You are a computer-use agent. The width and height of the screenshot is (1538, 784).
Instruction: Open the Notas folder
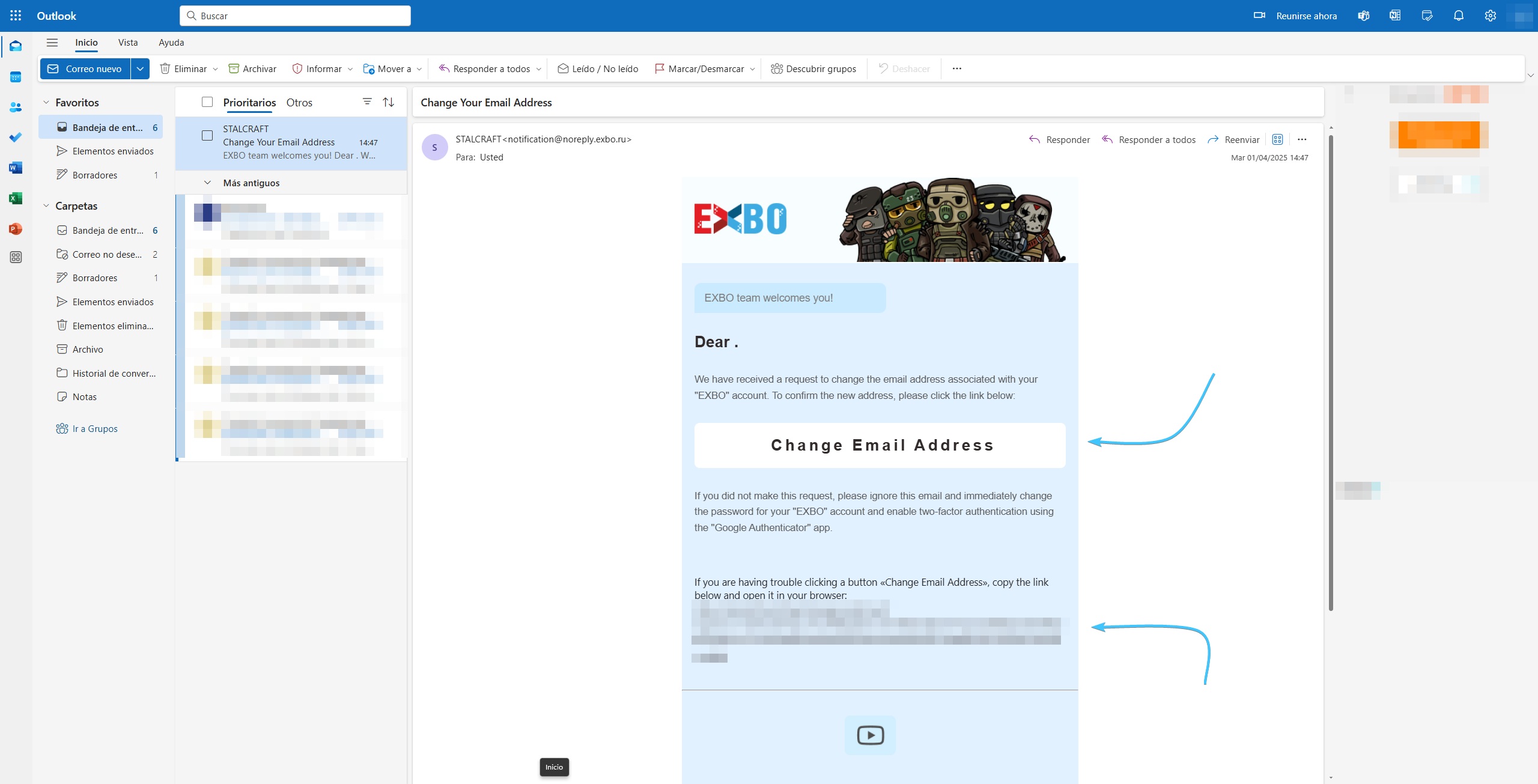click(101, 397)
